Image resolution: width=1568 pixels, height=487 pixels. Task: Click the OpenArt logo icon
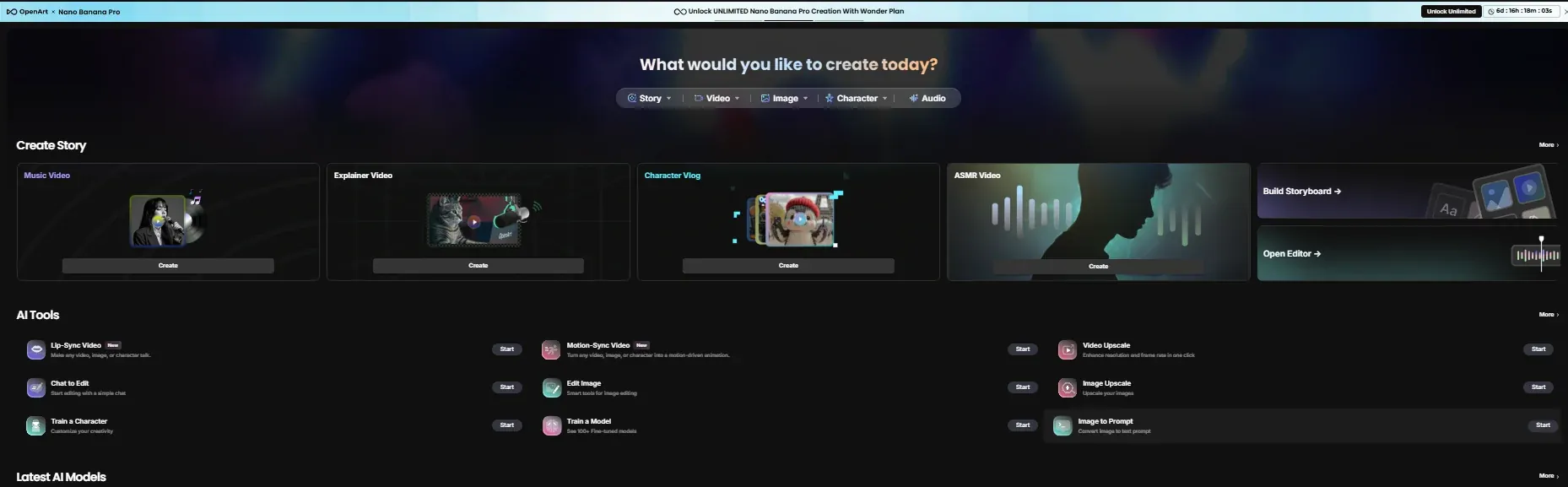click(x=11, y=12)
